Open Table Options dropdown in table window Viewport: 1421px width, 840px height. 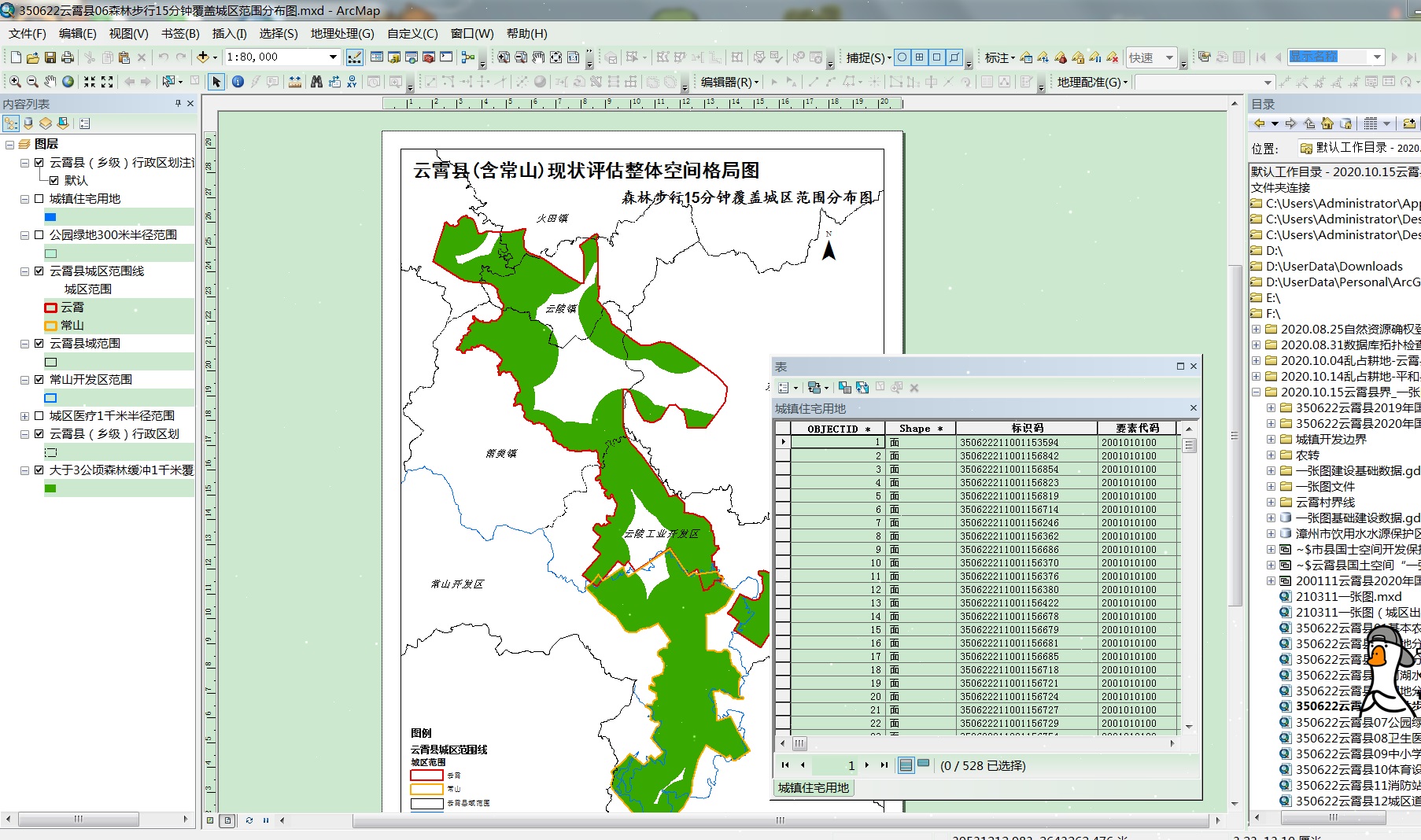(788, 388)
